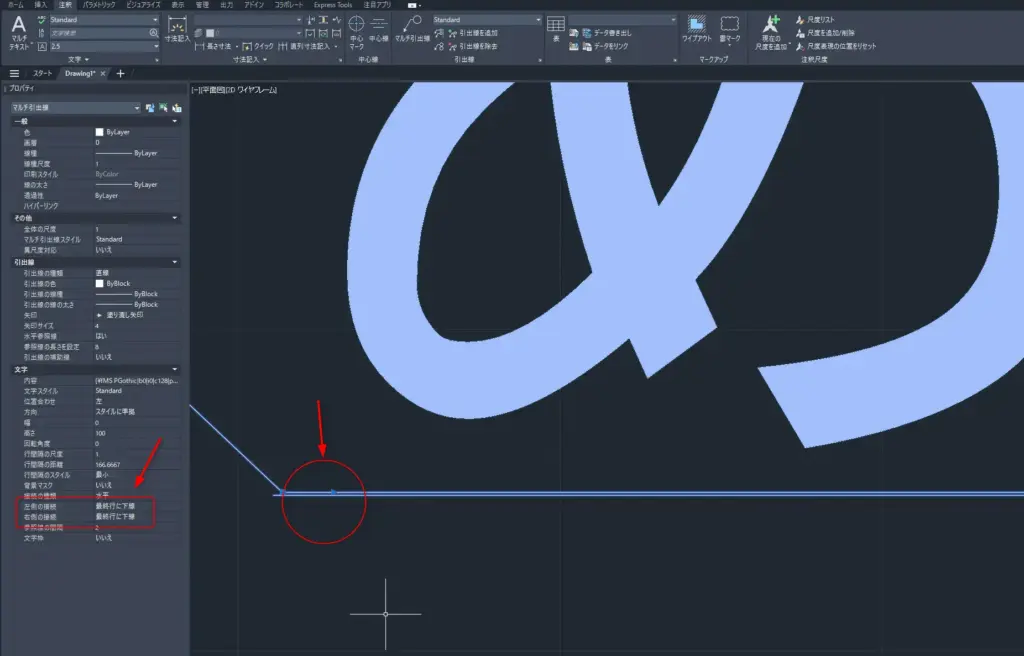Screen dimensions: 1024x656
Task: Open the Standard text style dropdown
Action: [155, 19]
